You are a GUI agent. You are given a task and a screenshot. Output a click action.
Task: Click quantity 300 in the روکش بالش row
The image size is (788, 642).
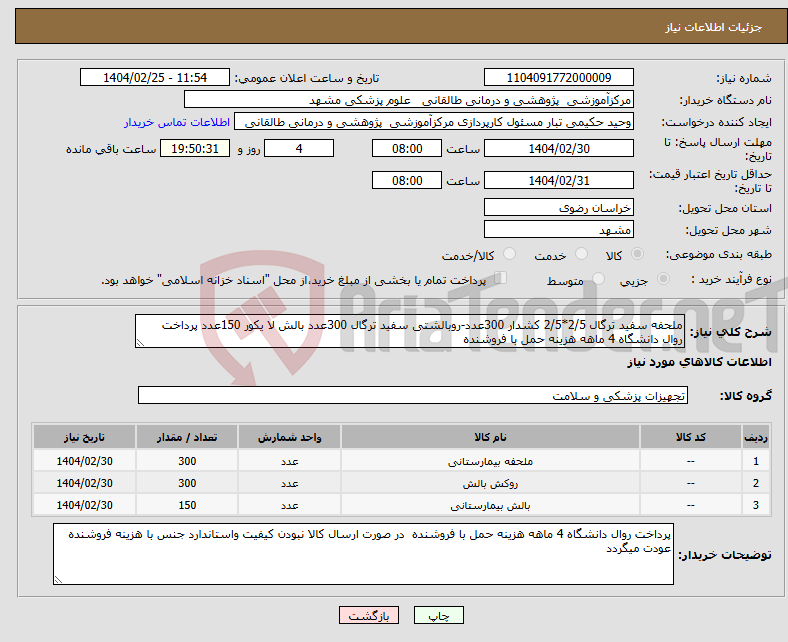(x=187, y=483)
